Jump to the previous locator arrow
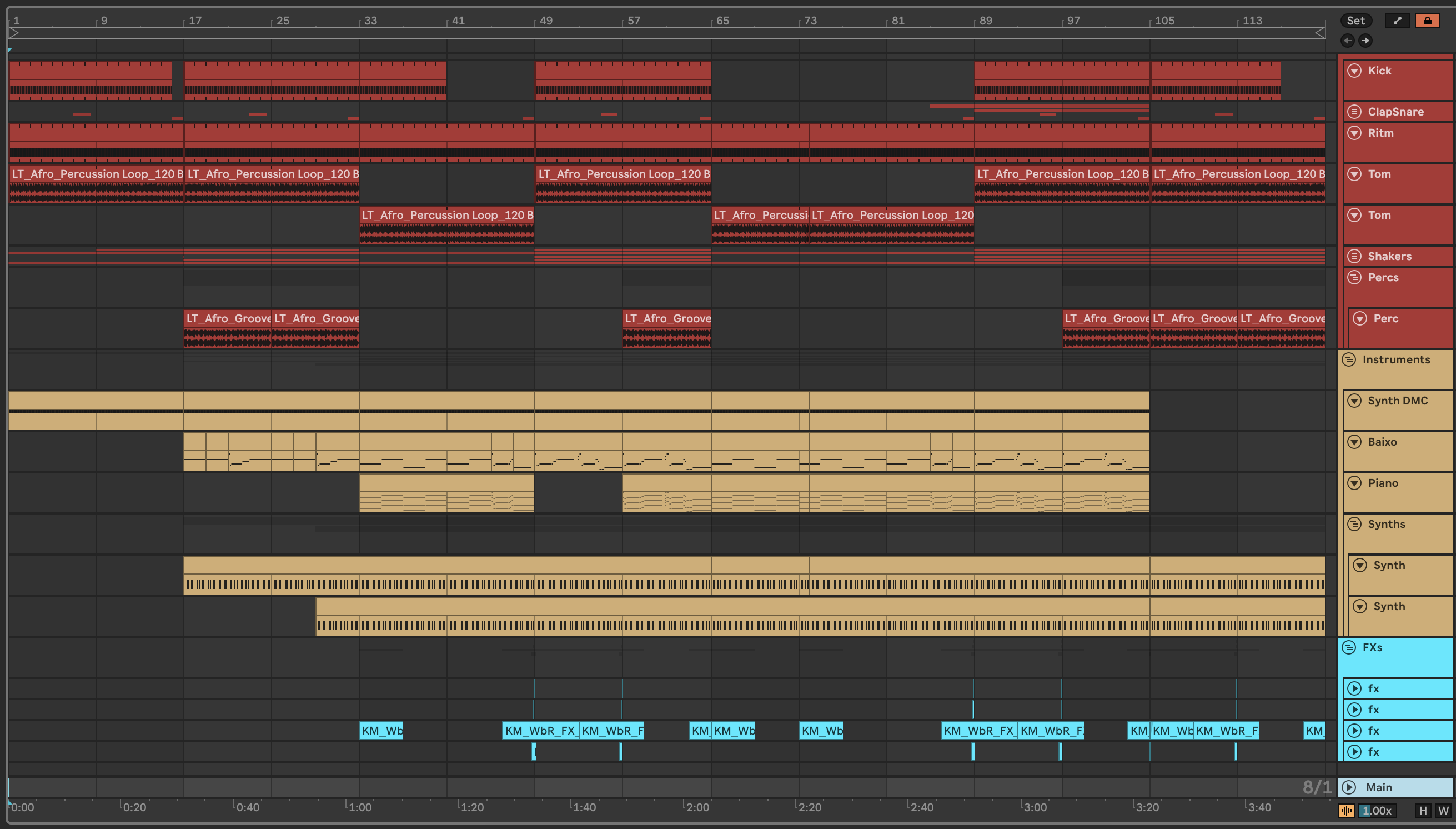1456x829 pixels. click(x=1347, y=41)
